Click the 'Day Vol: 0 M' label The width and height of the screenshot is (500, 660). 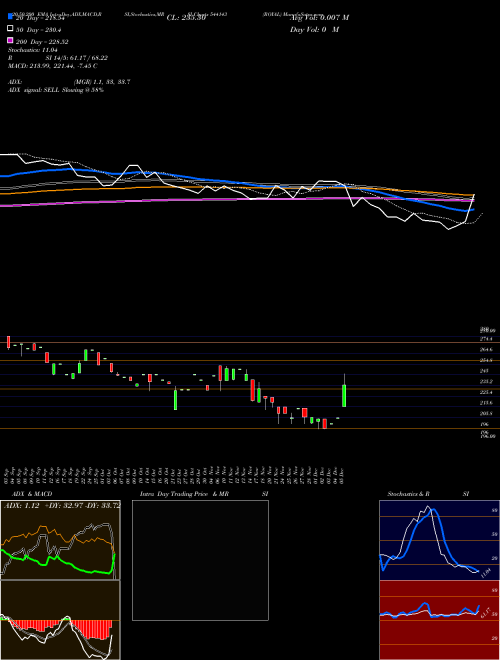point(314,30)
